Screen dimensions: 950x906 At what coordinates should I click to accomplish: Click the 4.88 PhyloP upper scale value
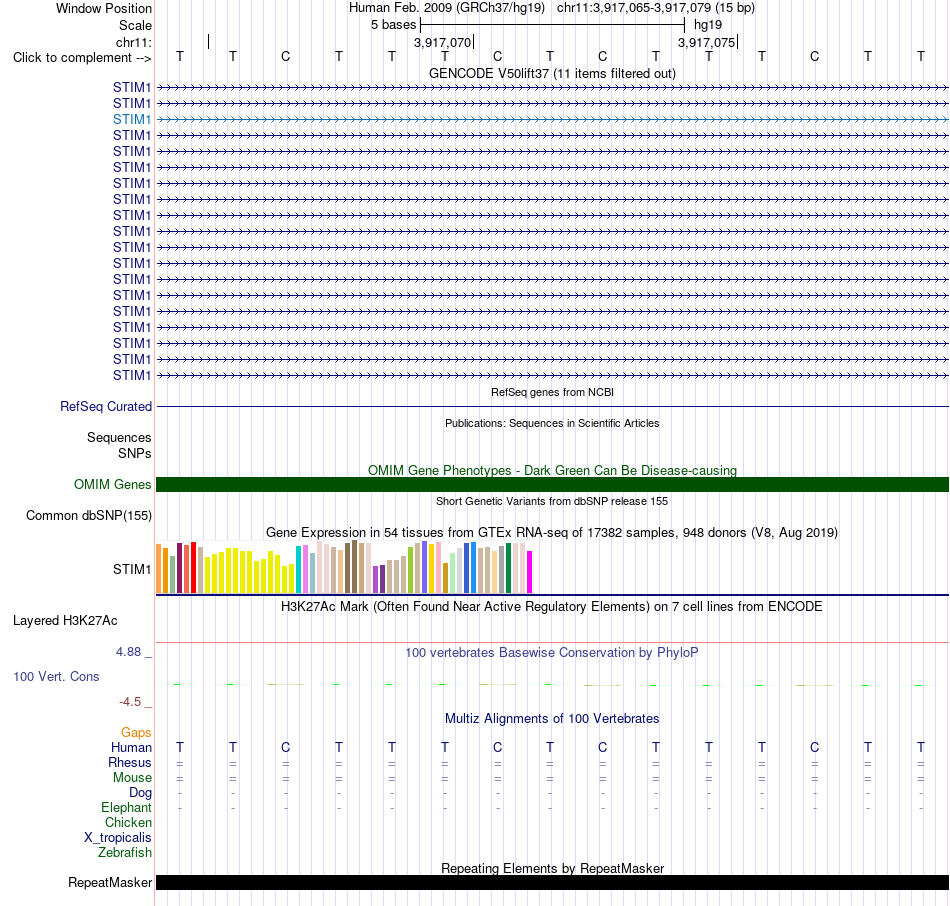[128, 652]
